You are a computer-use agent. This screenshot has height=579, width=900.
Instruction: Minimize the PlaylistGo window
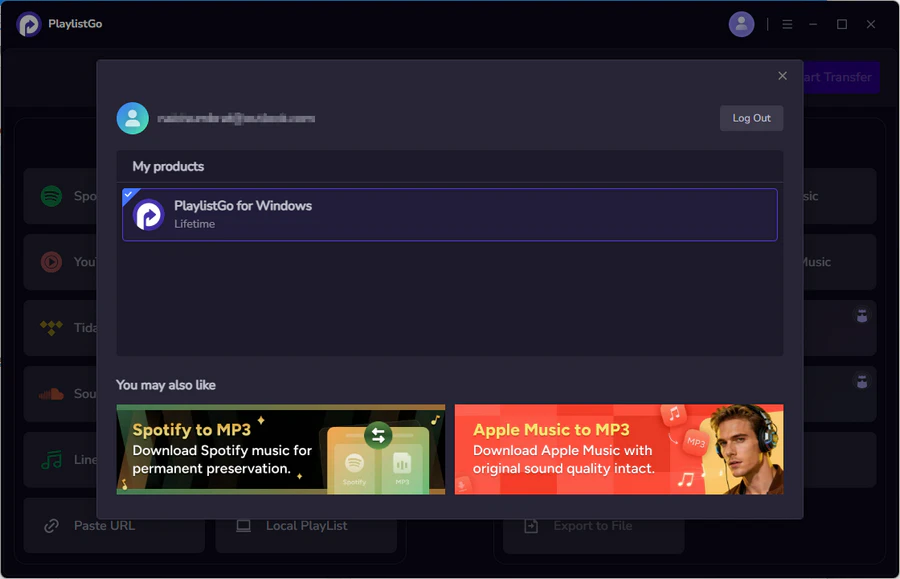tap(813, 24)
